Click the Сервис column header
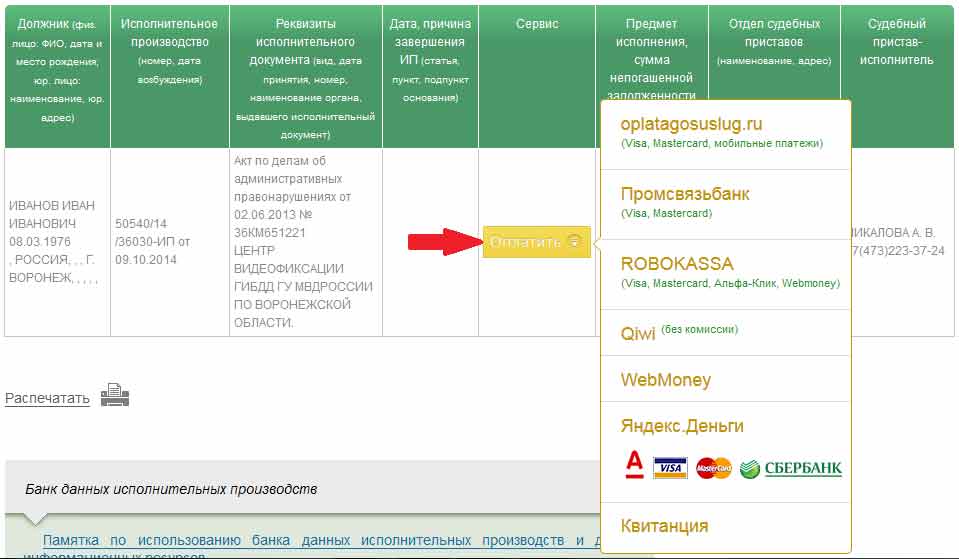Viewport: 959px width, 559px height. point(536,24)
